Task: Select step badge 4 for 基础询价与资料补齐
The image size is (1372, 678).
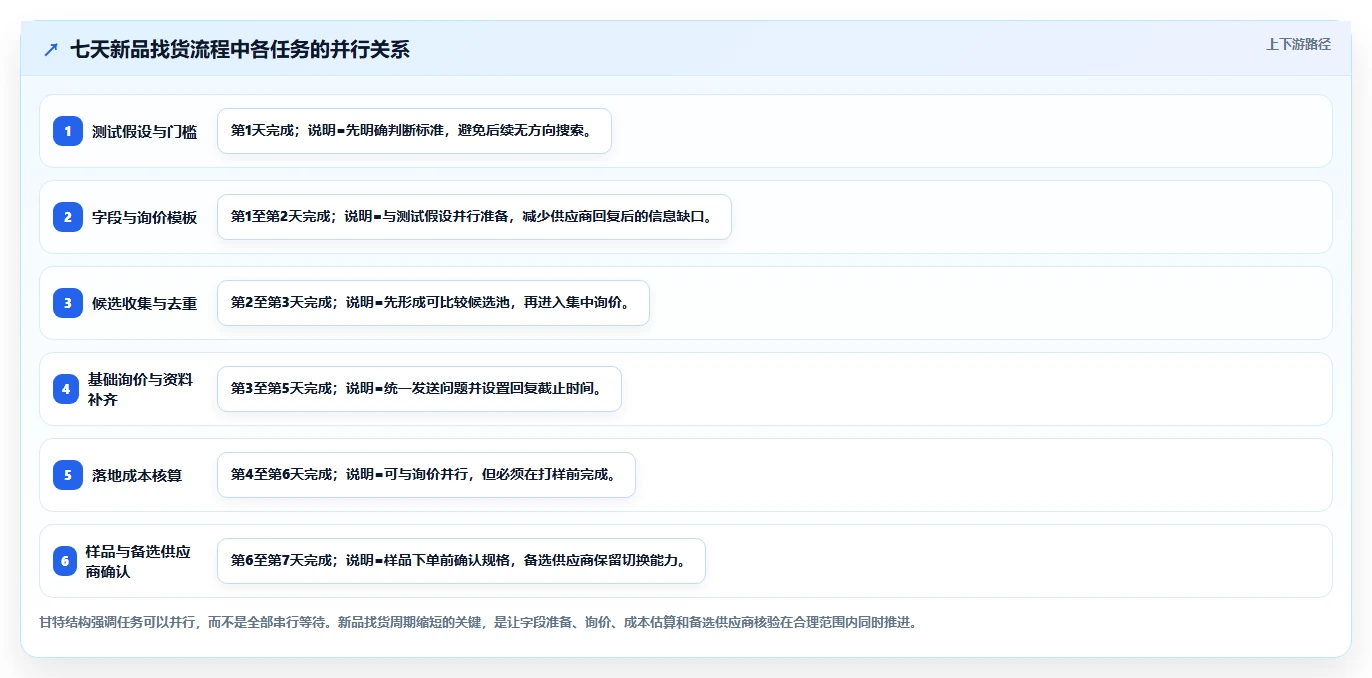Action: pyautogui.click(x=66, y=389)
